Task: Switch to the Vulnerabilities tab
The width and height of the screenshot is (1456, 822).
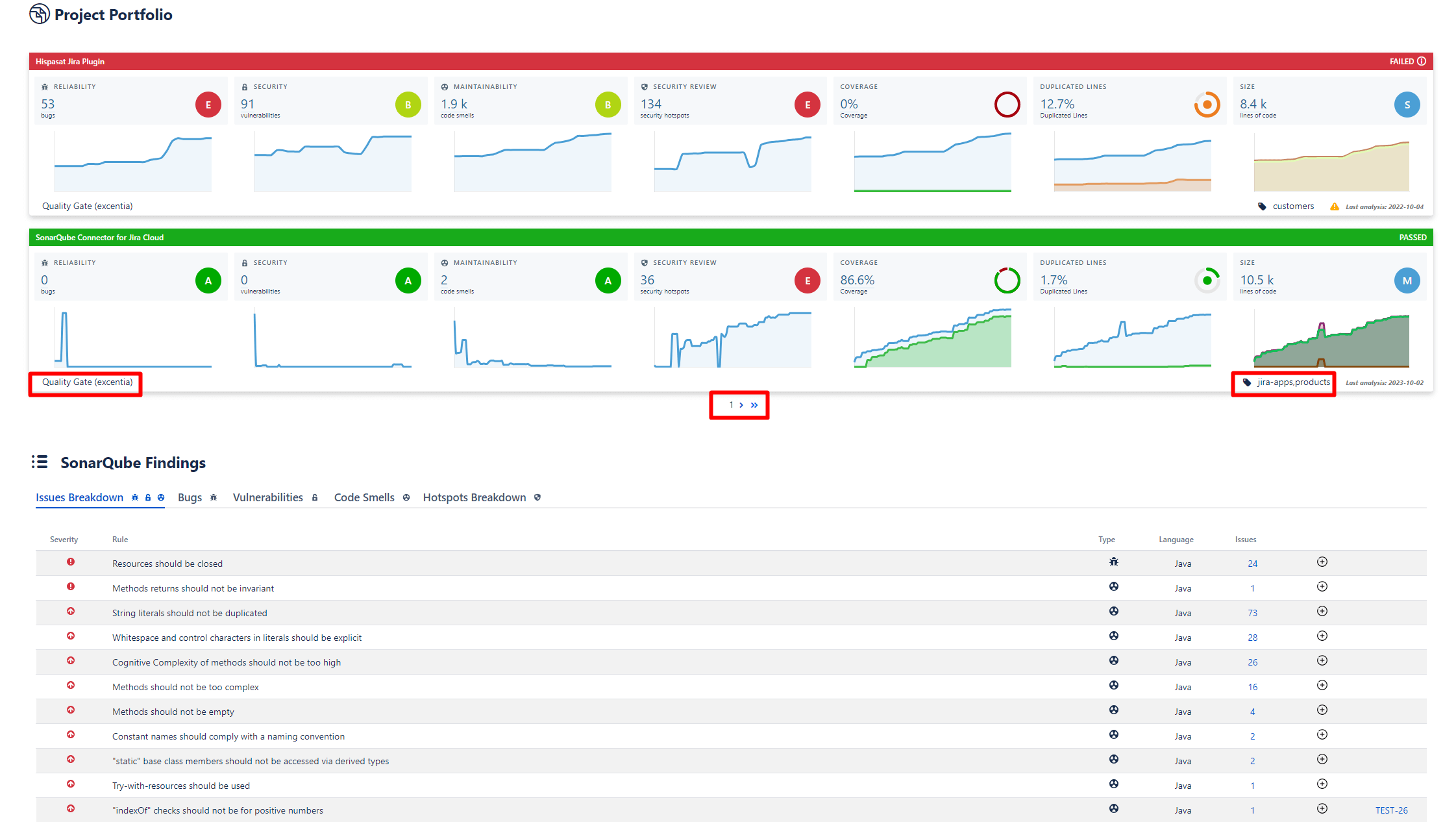Action: pyautogui.click(x=275, y=497)
